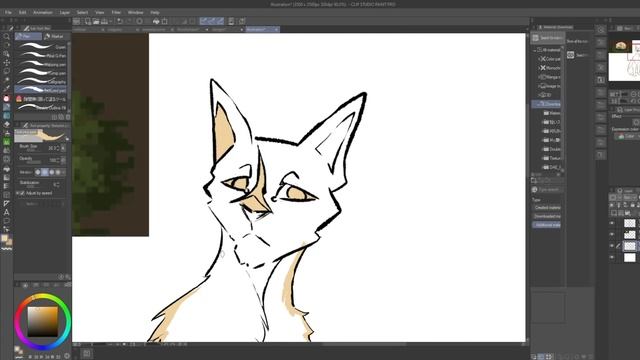Click the Redo arrow on command bar

(129, 21)
